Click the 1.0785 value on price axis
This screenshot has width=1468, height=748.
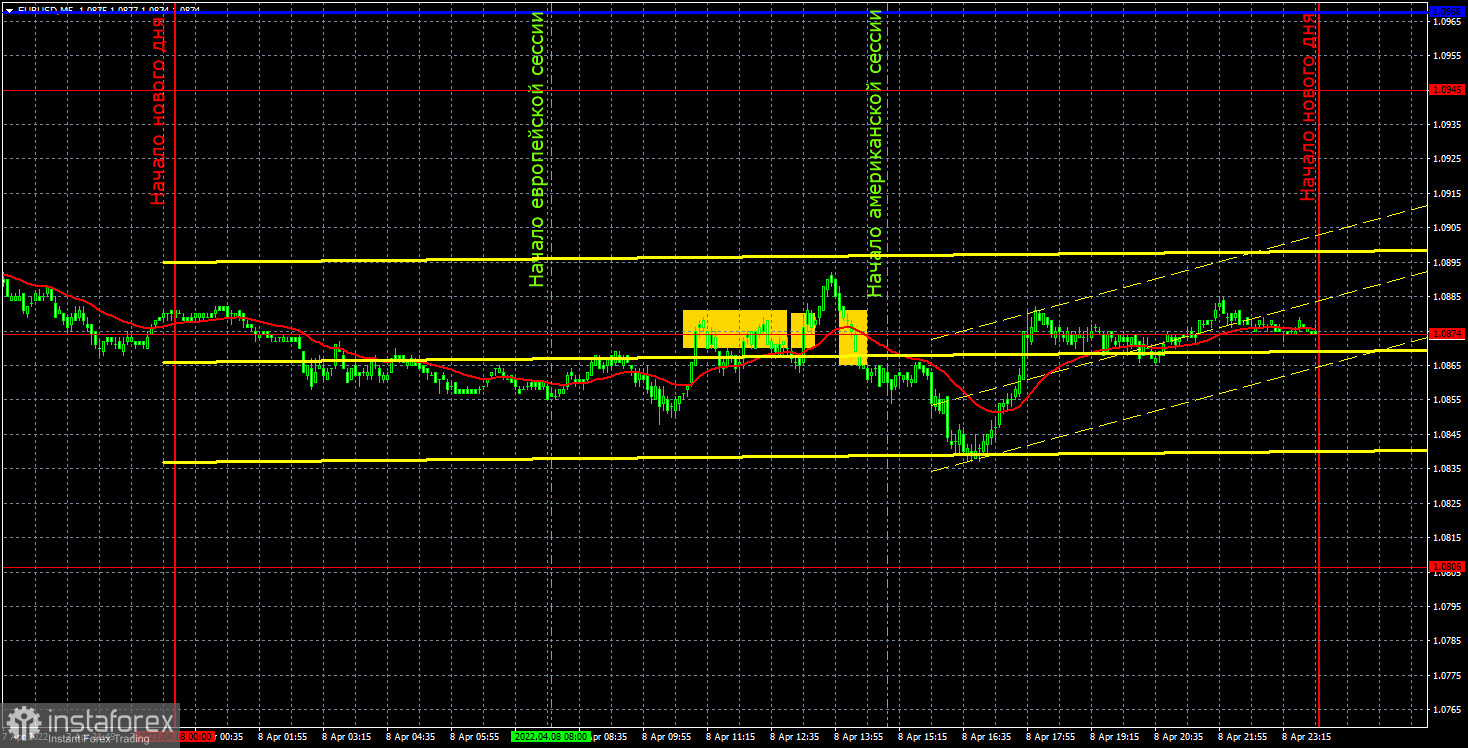(1448, 641)
